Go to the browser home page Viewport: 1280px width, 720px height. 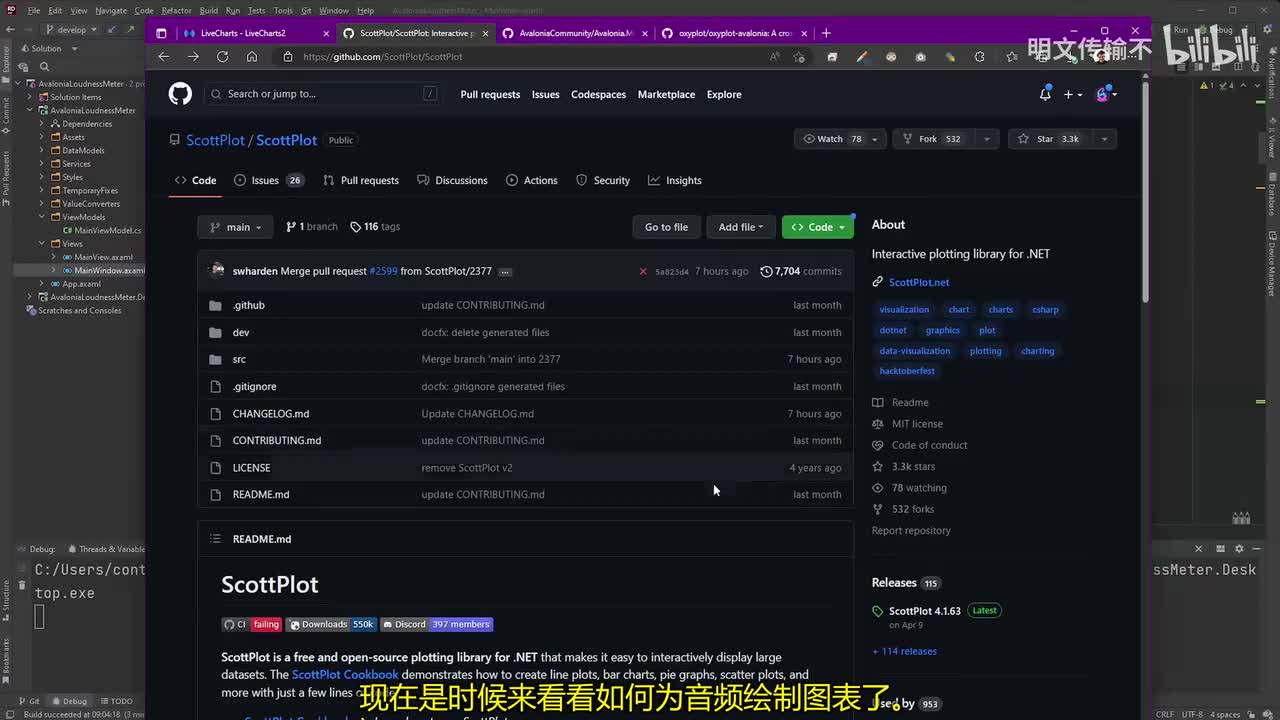click(252, 57)
